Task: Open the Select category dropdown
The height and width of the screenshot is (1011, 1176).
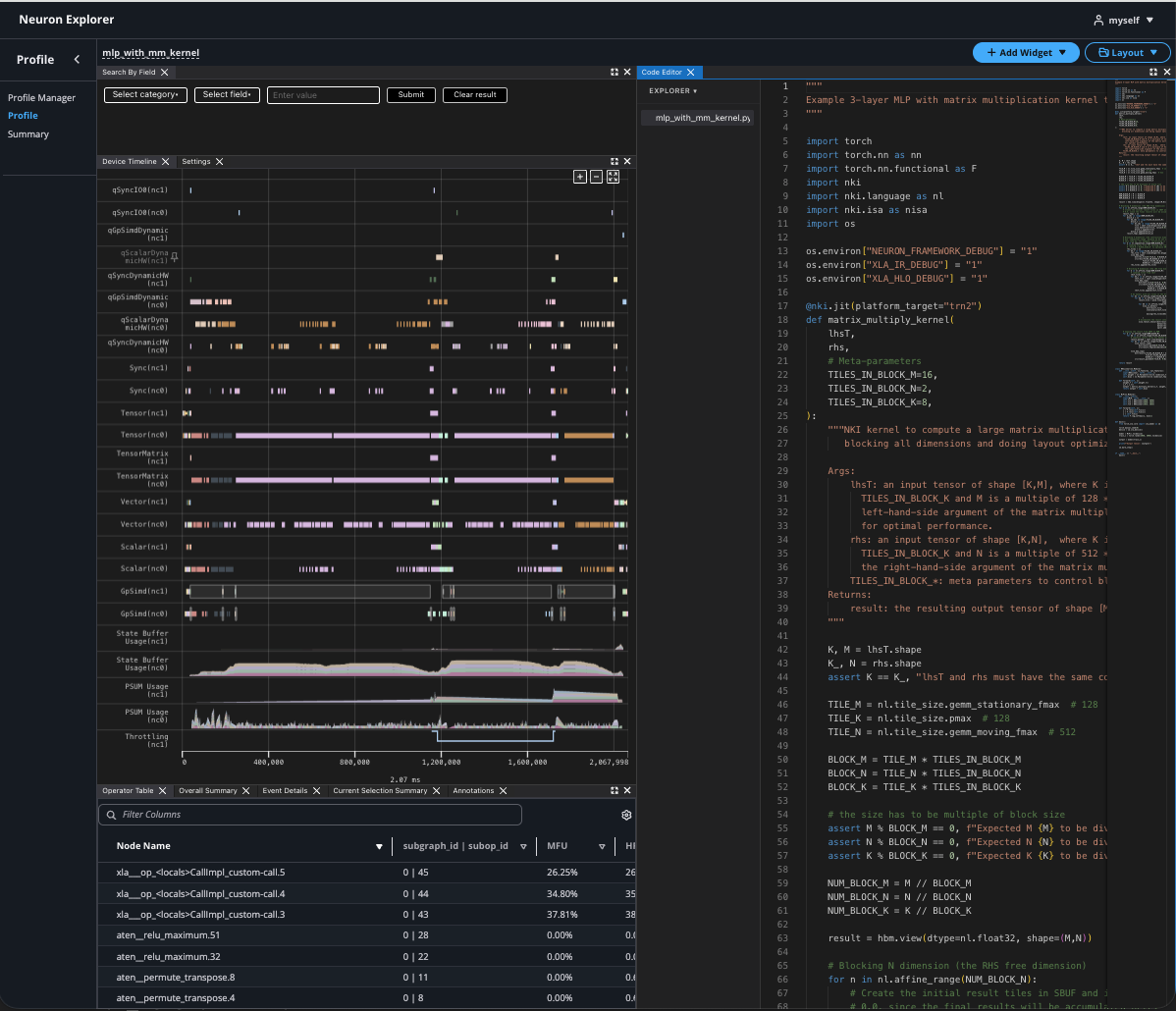Action: 145,94
